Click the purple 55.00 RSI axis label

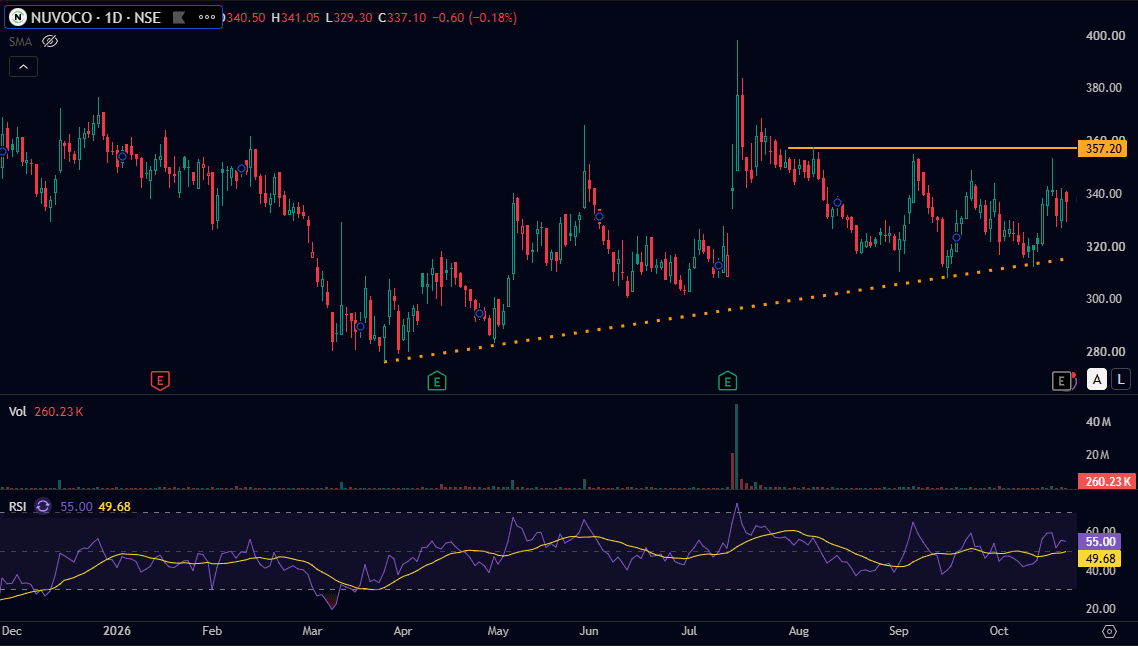pyautogui.click(x=1100, y=541)
